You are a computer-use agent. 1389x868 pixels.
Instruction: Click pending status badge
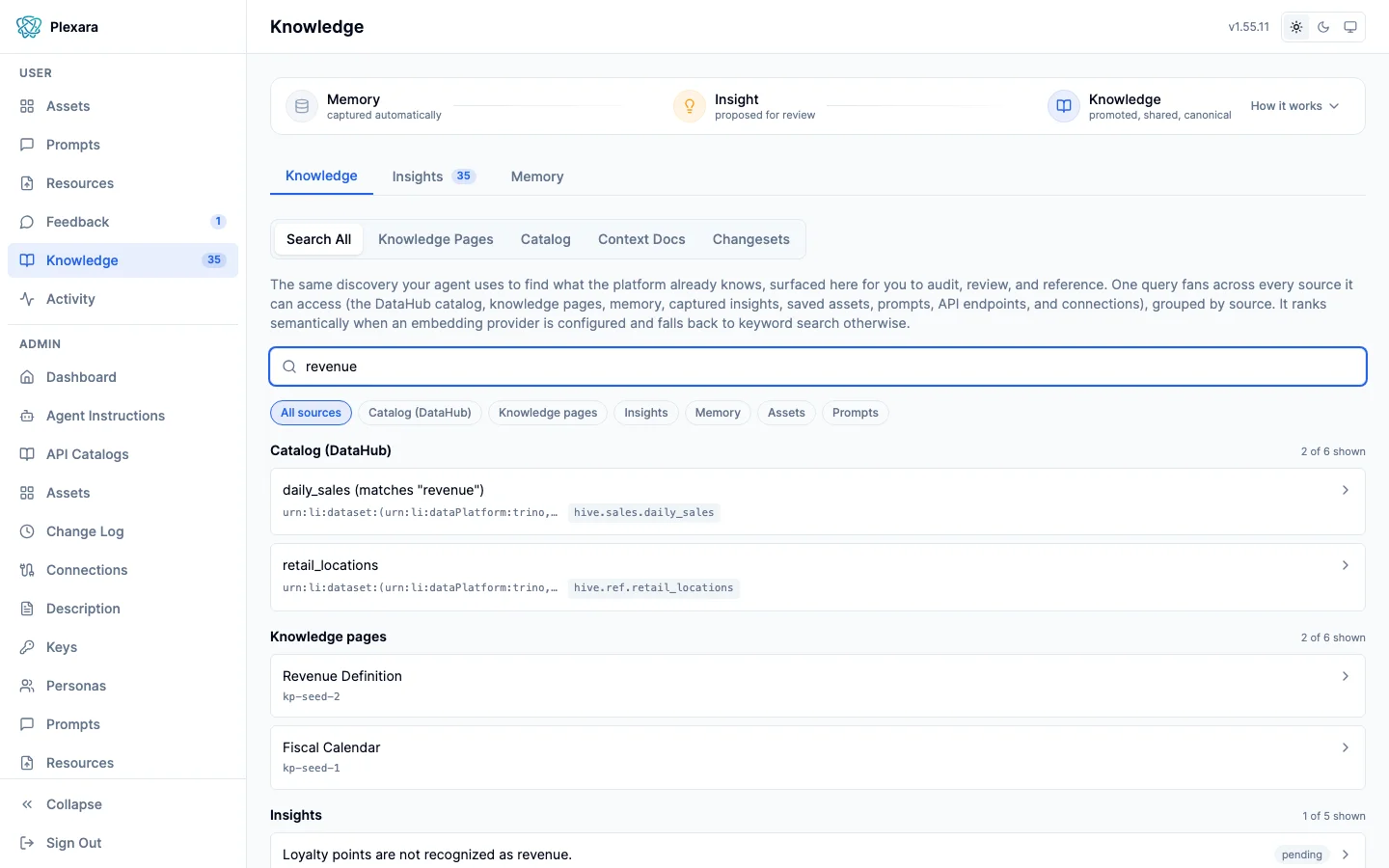pyautogui.click(x=1302, y=854)
